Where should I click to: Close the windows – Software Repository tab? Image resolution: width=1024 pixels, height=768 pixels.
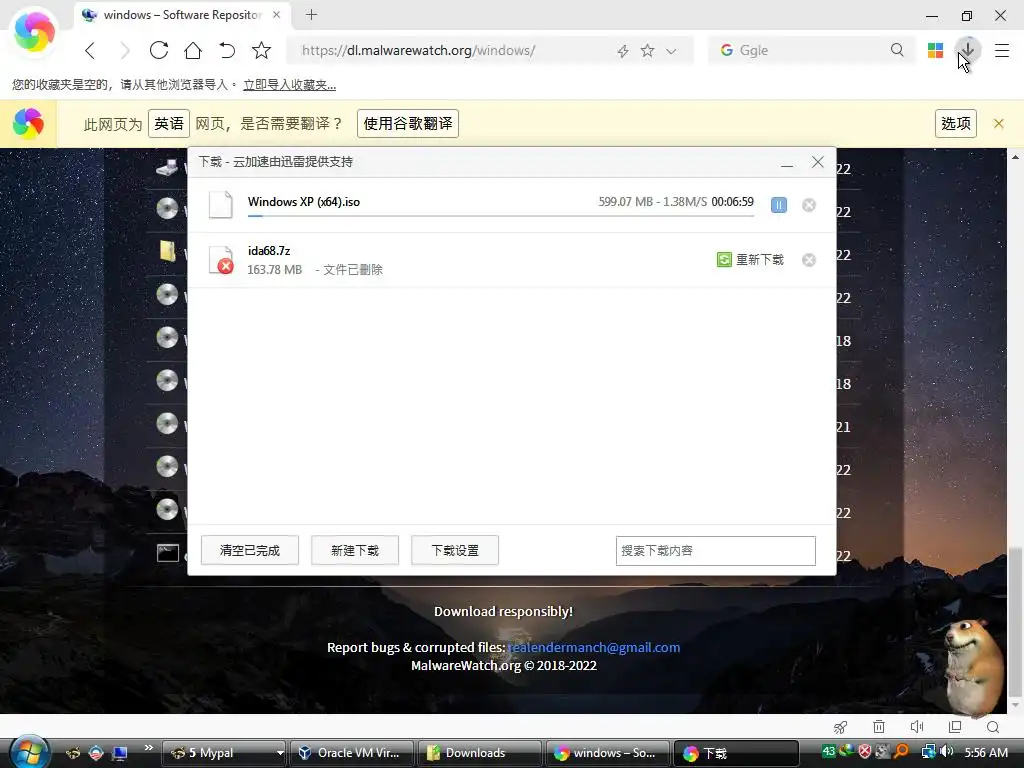[276, 14]
